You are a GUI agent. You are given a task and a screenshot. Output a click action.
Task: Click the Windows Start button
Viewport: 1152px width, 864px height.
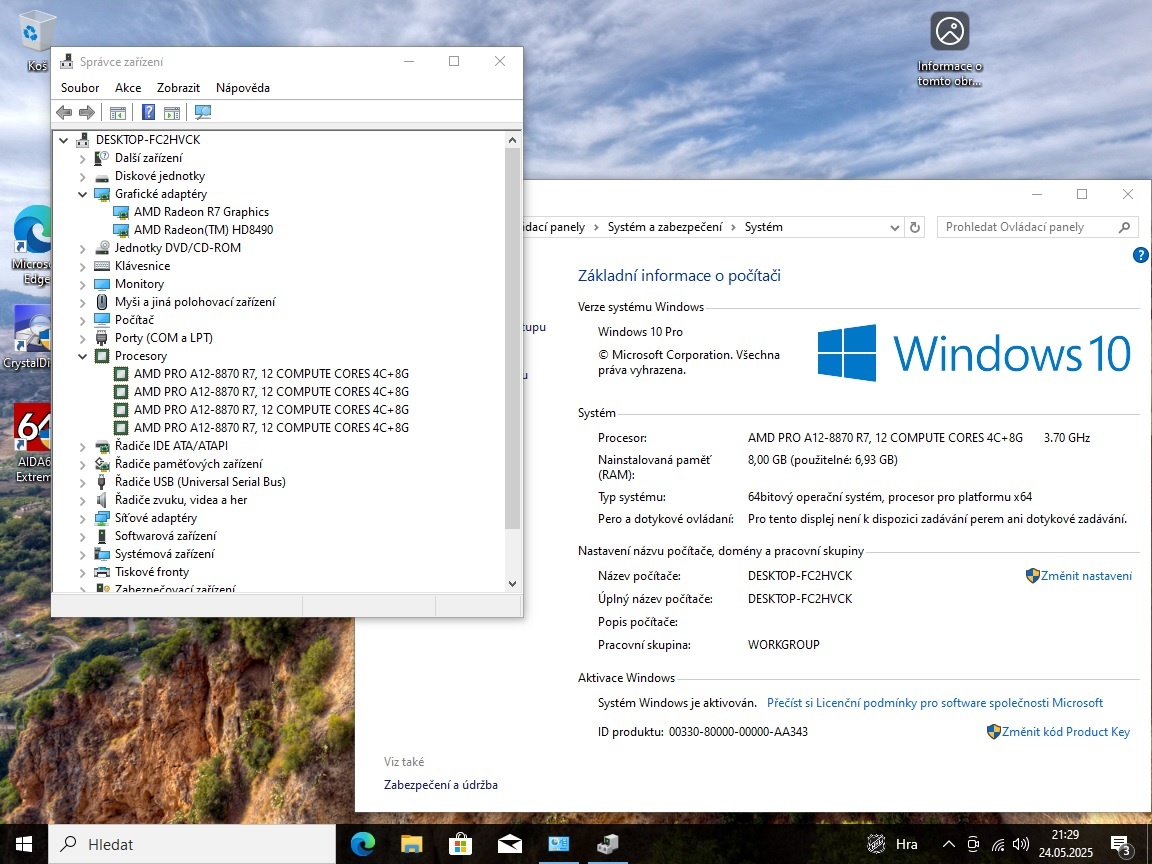(24, 844)
